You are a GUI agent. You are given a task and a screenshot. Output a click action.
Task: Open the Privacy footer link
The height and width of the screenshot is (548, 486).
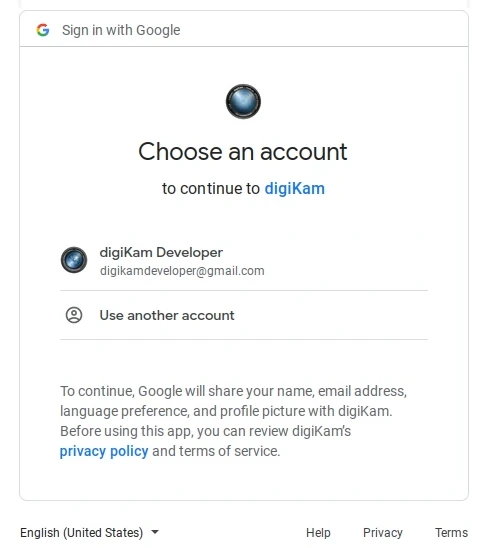[383, 533]
